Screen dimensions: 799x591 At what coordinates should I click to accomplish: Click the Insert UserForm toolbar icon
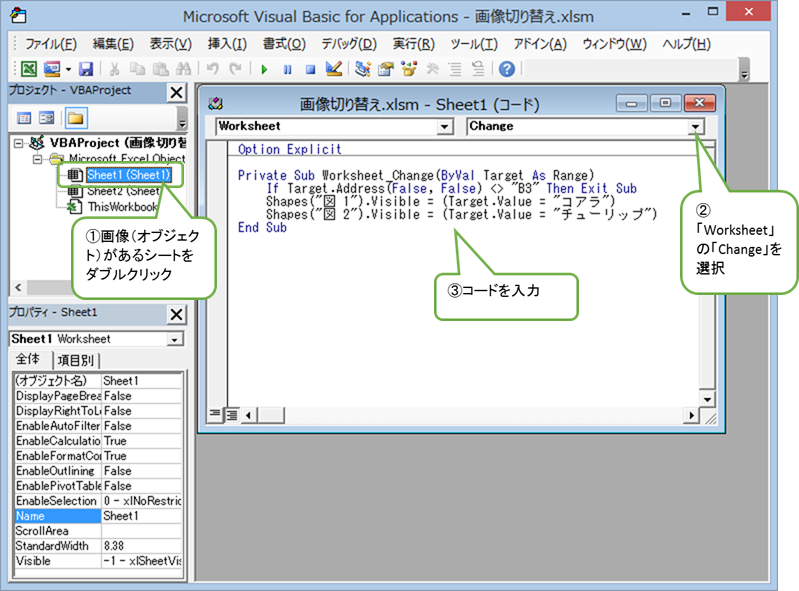point(52,68)
